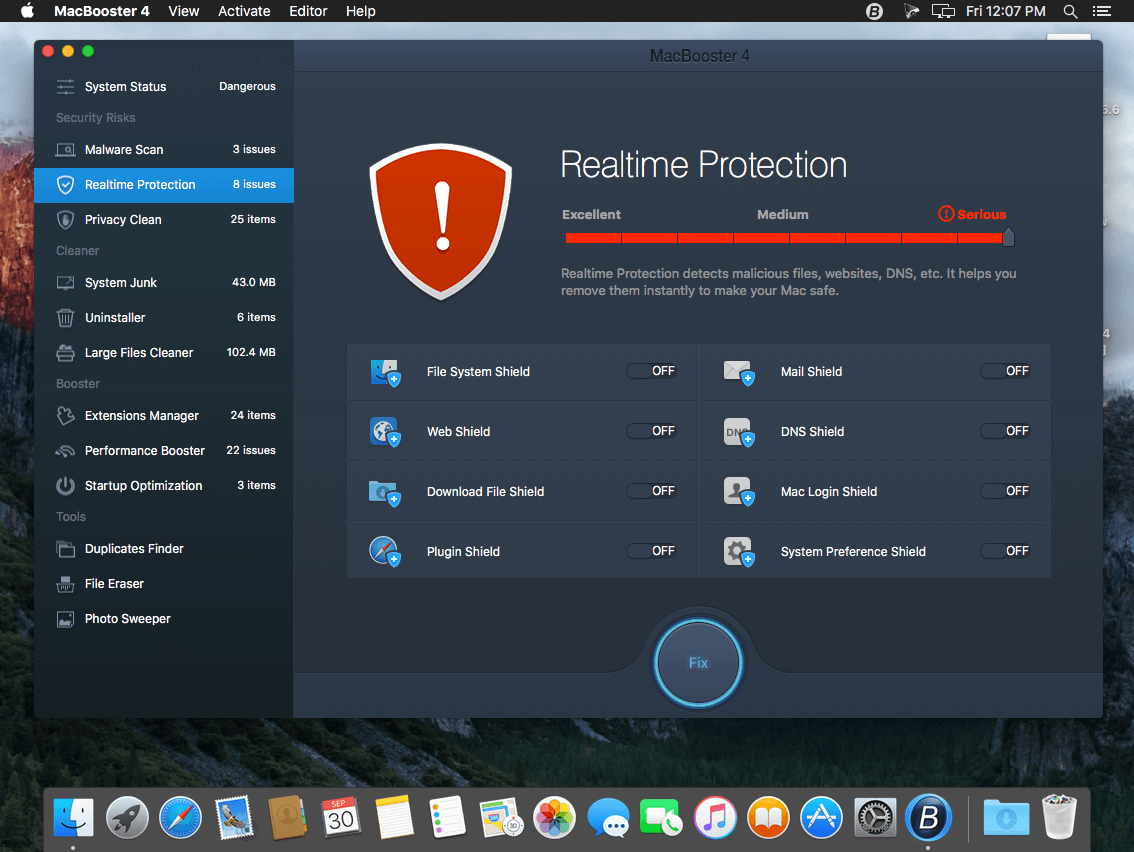Viewport: 1134px width, 852px height.
Task: Open Startup Optimization section
Action: coord(164,485)
